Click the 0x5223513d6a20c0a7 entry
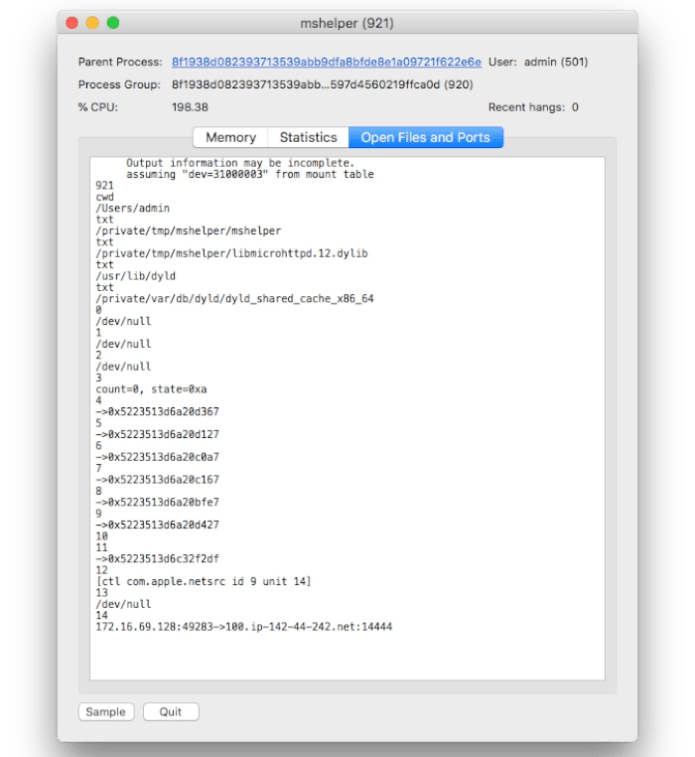695x757 pixels. pyautogui.click(x=157, y=457)
